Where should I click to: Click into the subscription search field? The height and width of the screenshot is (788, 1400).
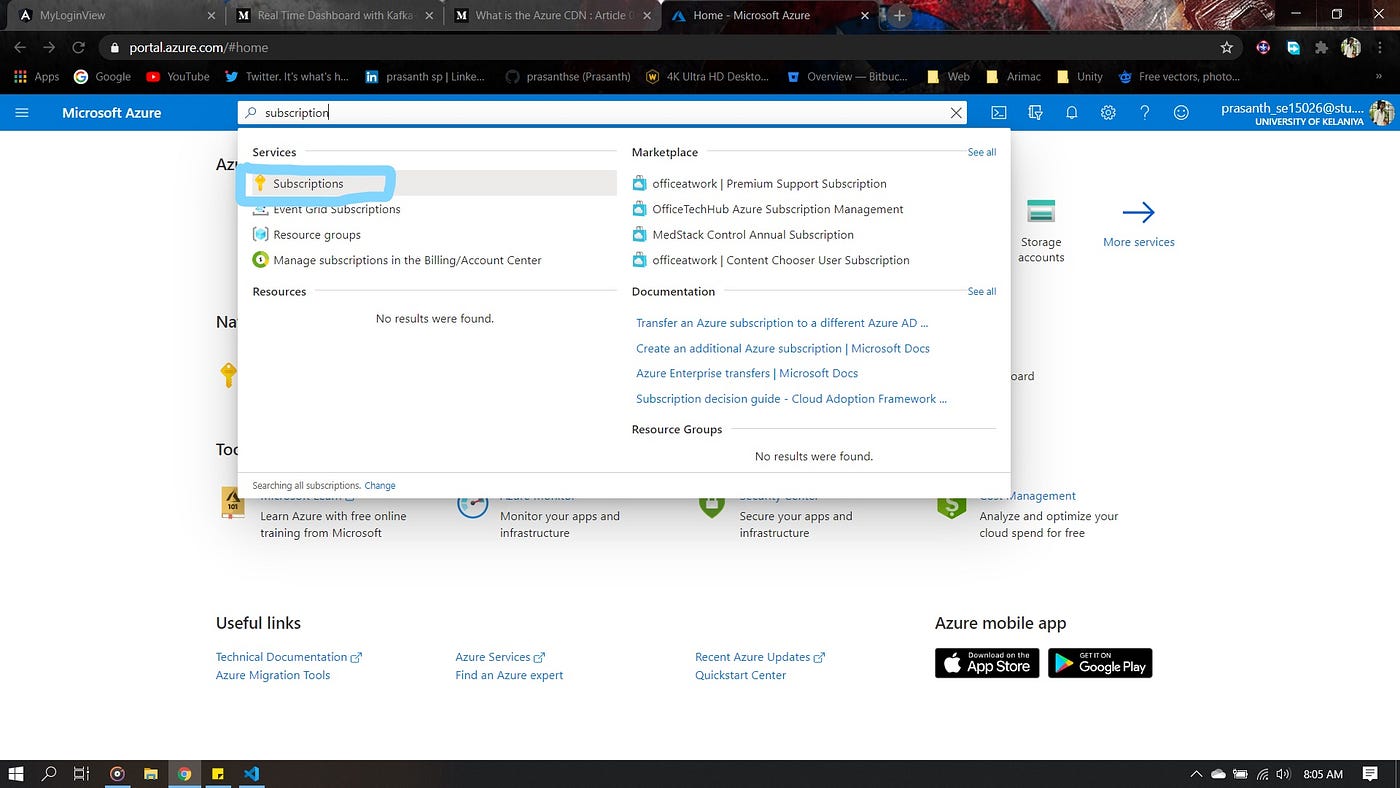tap(600, 113)
